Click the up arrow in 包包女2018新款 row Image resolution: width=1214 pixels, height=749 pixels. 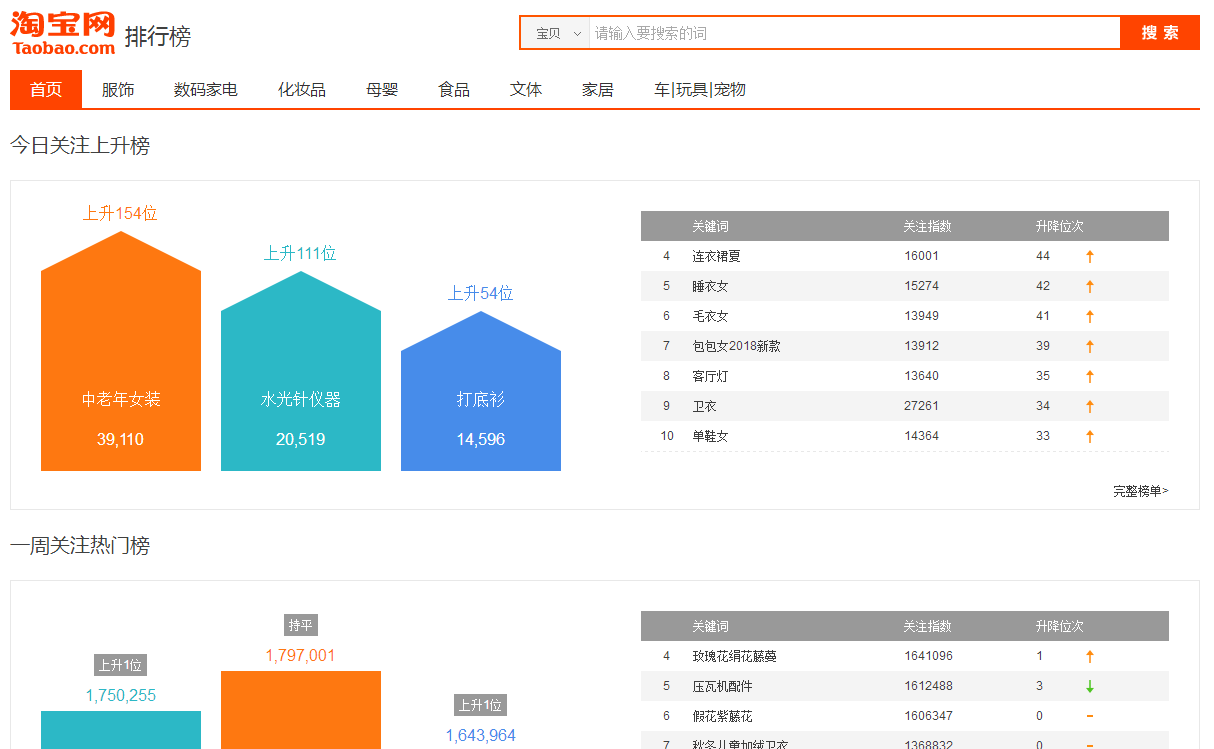[x=1090, y=346]
